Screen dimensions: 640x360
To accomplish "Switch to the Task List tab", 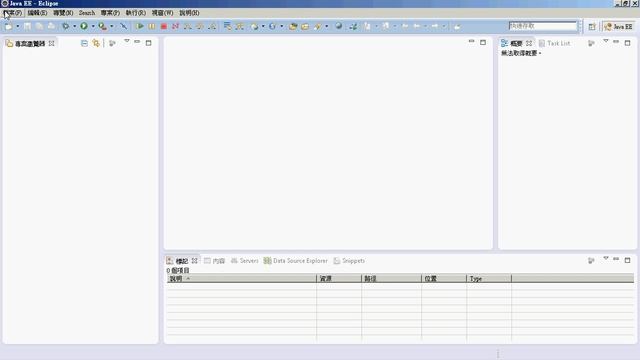I will pyautogui.click(x=554, y=43).
